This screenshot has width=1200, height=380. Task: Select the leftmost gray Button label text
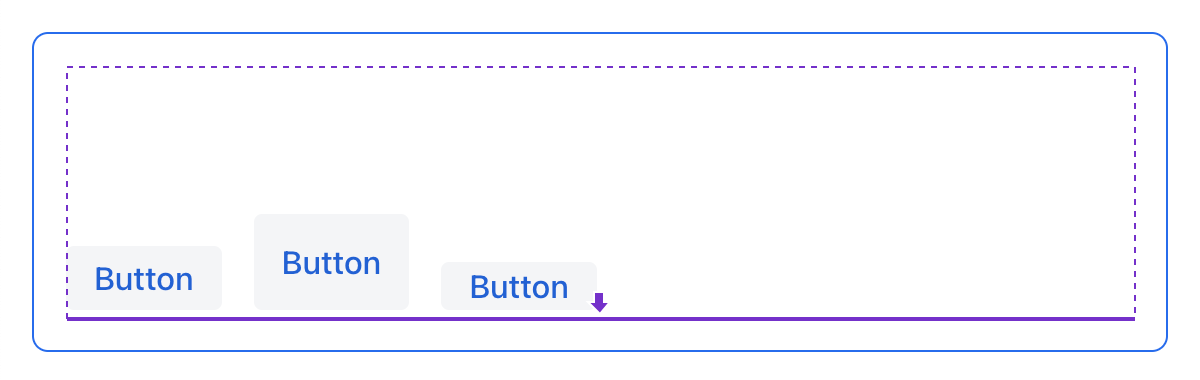coord(144,279)
